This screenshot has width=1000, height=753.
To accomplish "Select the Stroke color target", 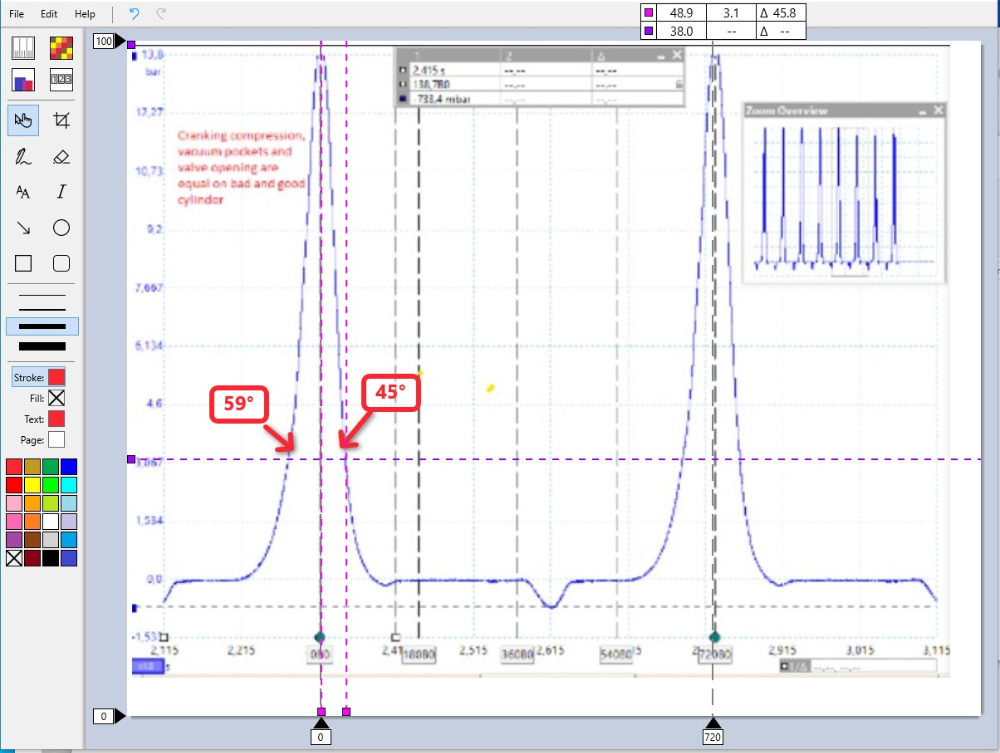I will click(x=56, y=377).
